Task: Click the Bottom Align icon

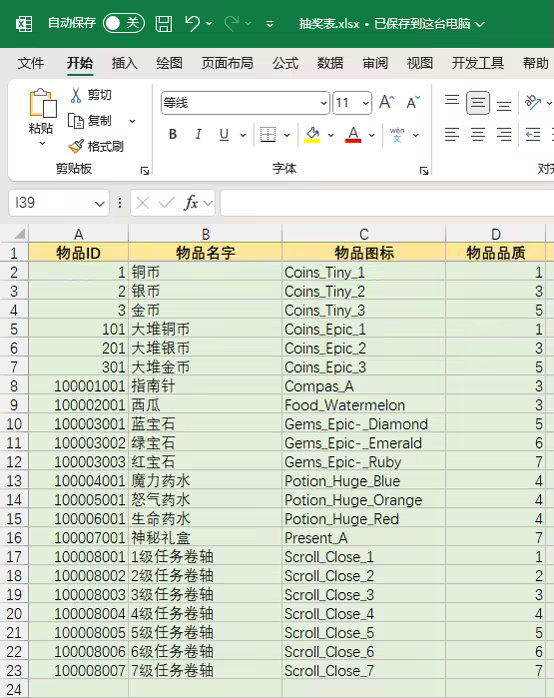Action: [504, 106]
